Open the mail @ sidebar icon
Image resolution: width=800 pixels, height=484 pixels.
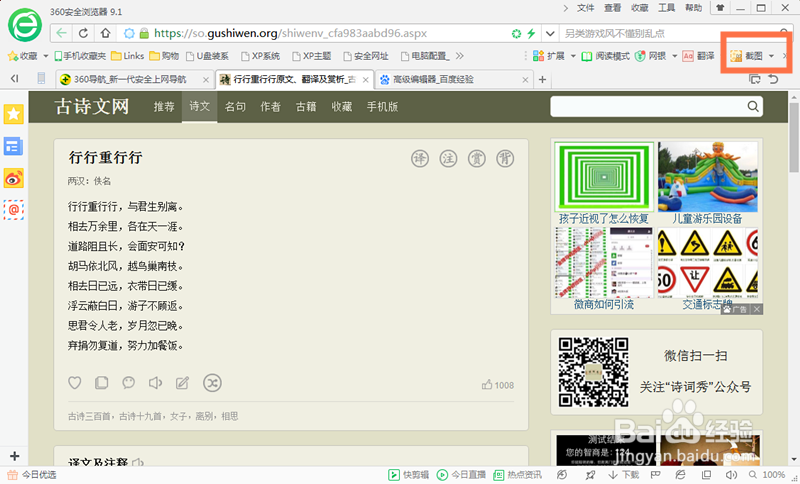(x=14, y=210)
